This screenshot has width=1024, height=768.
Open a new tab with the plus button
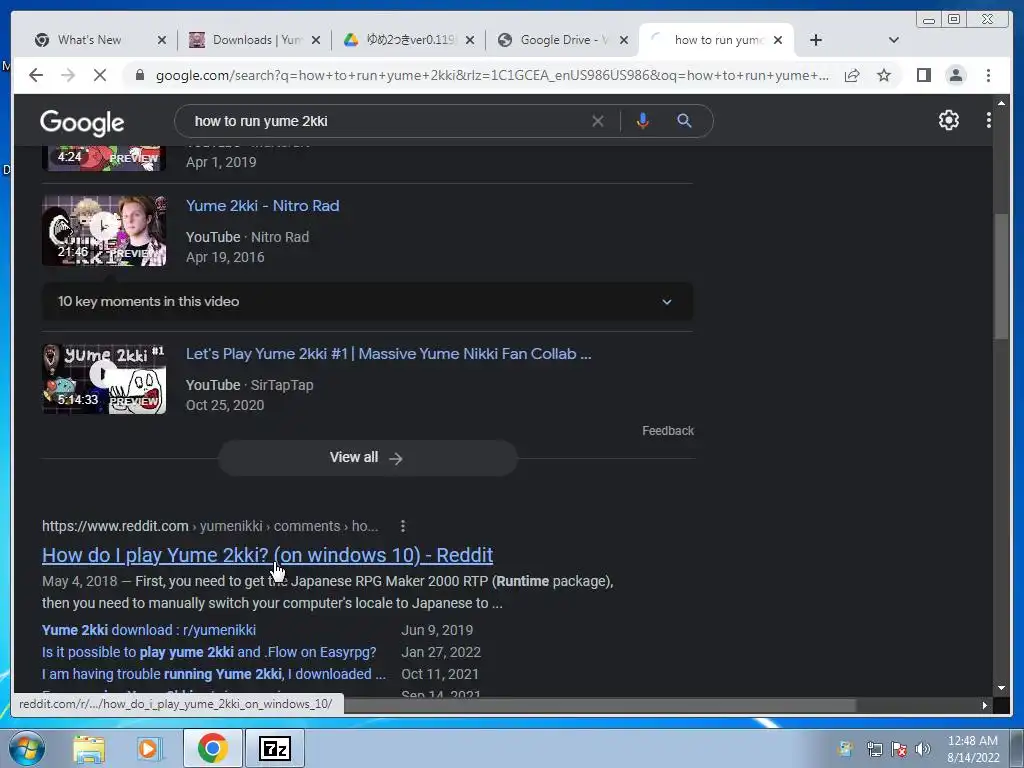(x=816, y=40)
